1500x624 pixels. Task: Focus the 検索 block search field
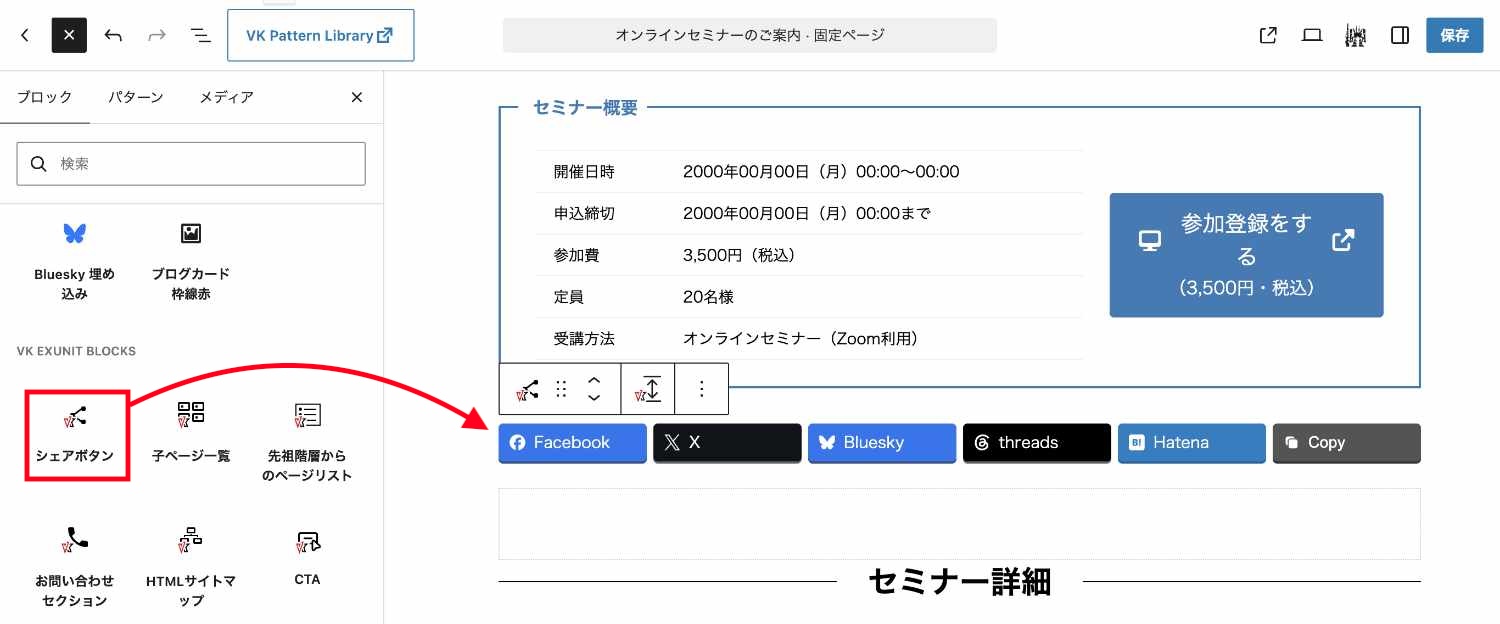click(x=191, y=164)
